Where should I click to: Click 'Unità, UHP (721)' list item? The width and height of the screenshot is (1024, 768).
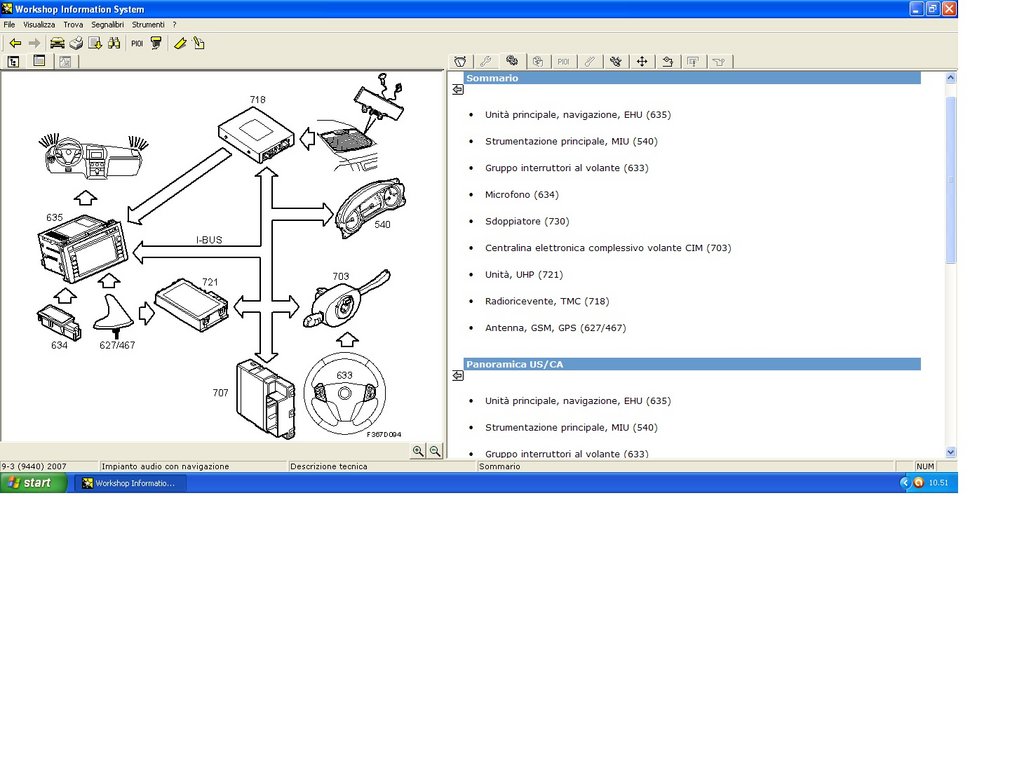tap(524, 274)
